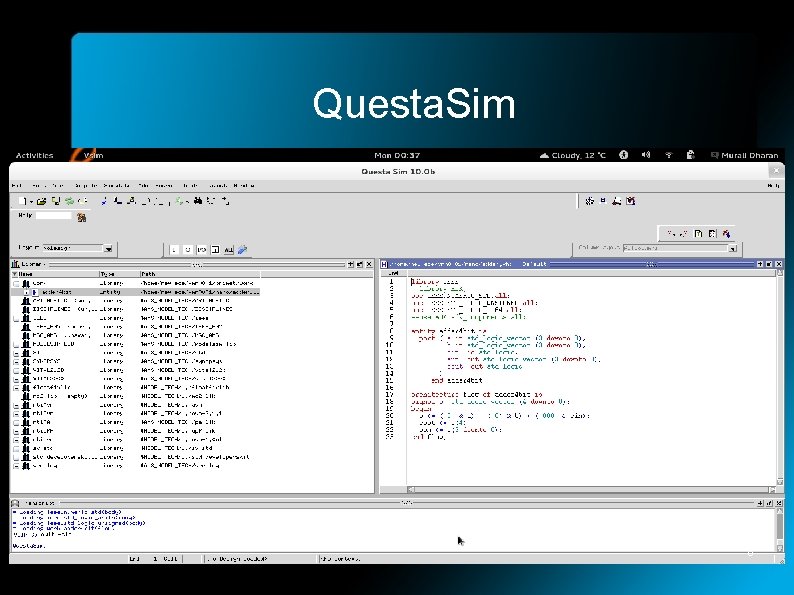The width and height of the screenshot is (794, 595).
Task: Click the Cloudy 12 °C weather indicator
Action: click(x=573, y=155)
